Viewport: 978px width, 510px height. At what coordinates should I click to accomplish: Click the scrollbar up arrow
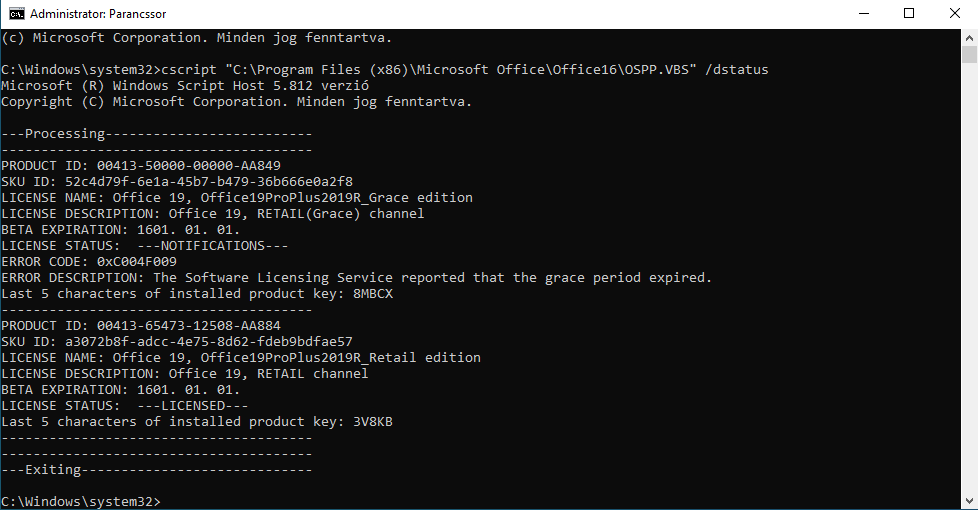969,37
